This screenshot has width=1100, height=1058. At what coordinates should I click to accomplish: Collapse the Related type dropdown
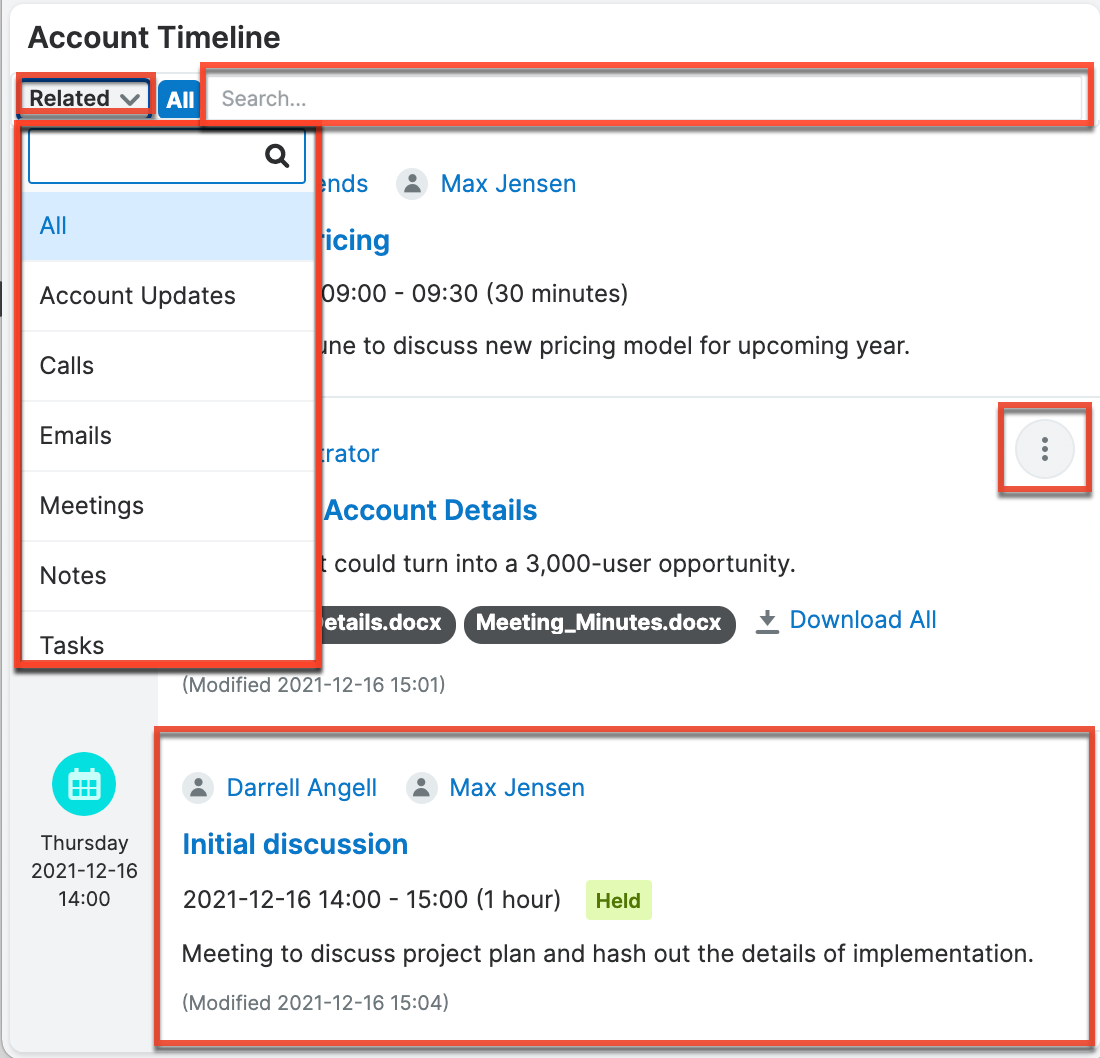click(84, 97)
